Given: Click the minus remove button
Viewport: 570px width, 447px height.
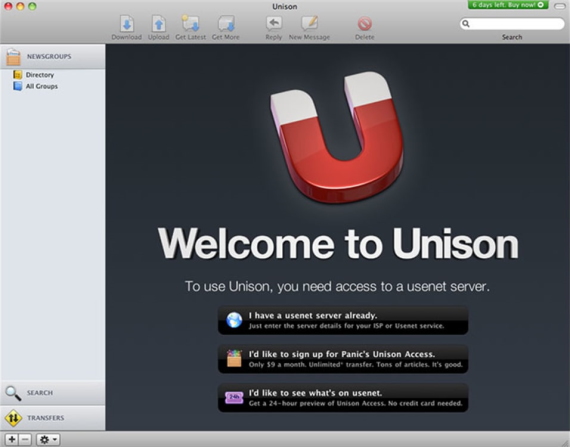Looking at the screenshot, I should (25, 440).
